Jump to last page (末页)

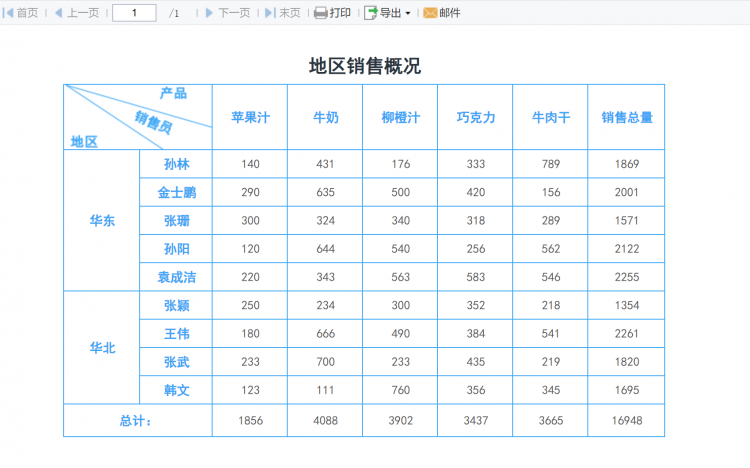click(283, 13)
